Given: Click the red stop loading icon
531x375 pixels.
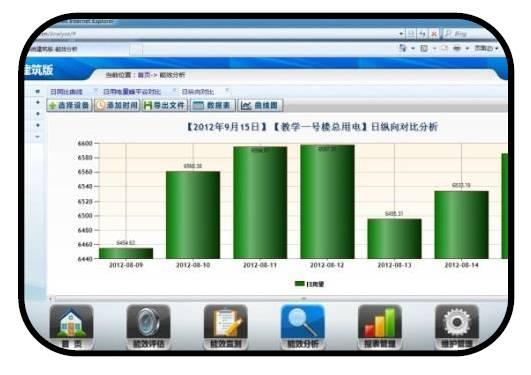Looking at the screenshot, I should (x=433, y=34).
